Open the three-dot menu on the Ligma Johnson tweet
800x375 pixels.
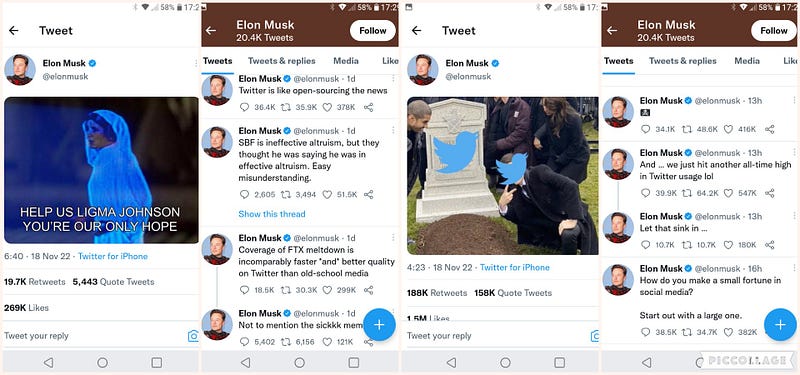pos(196,63)
